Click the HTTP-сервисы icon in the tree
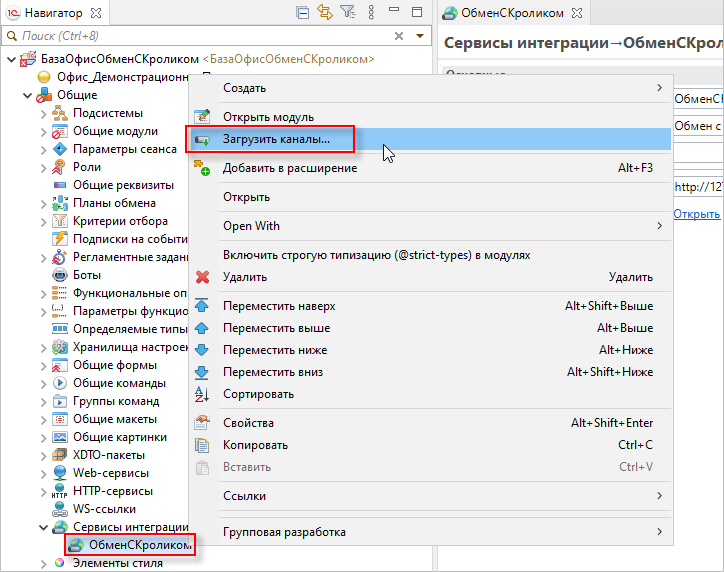This screenshot has width=724, height=572. coord(60,491)
